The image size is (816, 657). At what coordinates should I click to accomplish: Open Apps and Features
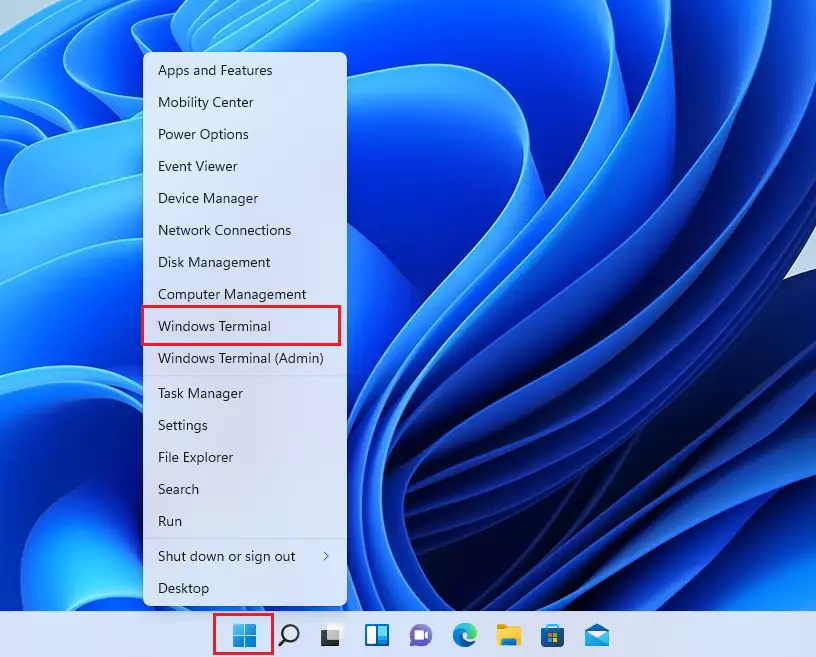[x=245, y=70]
